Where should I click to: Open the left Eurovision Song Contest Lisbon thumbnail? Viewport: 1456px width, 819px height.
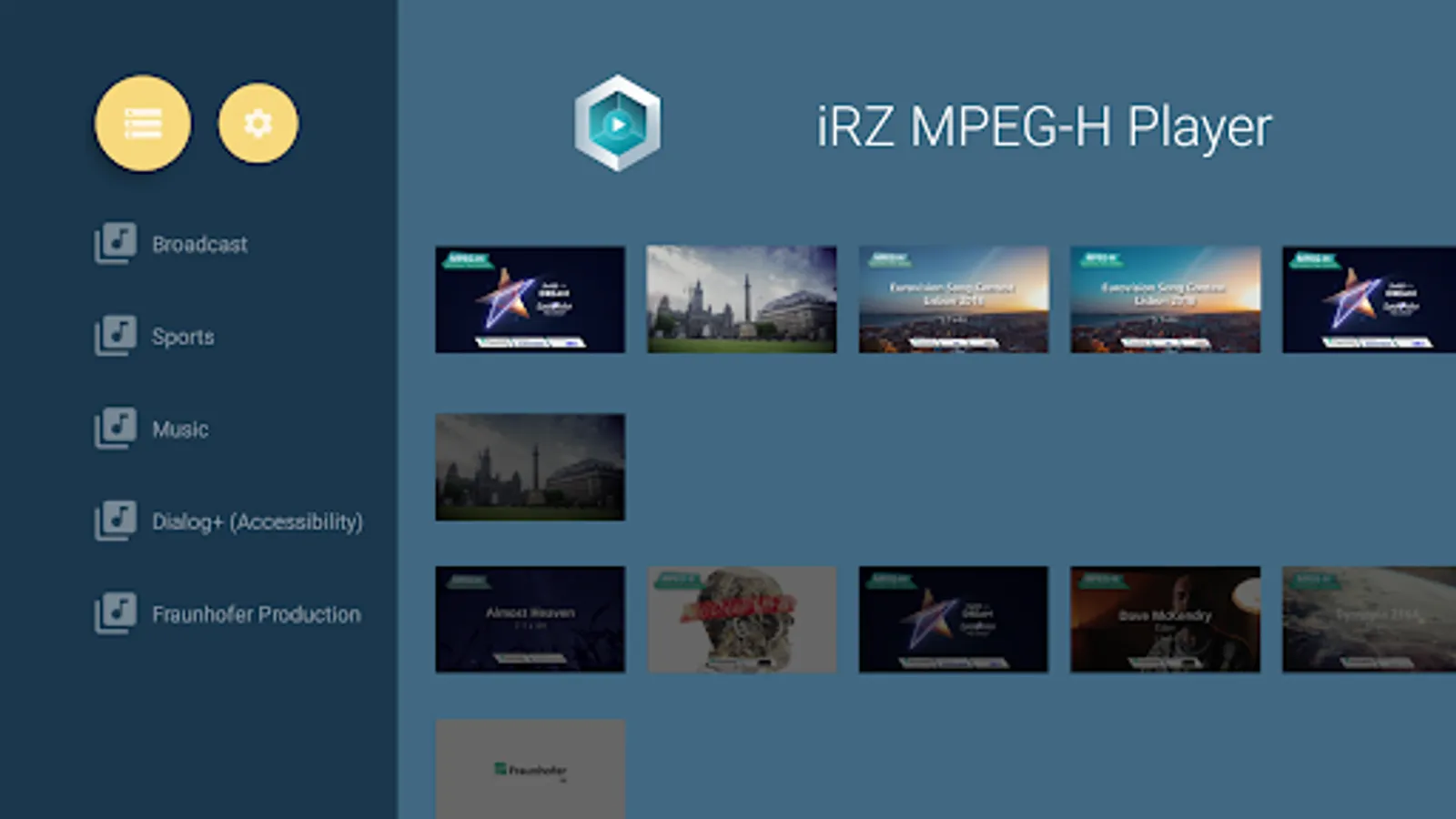click(x=954, y=299)
